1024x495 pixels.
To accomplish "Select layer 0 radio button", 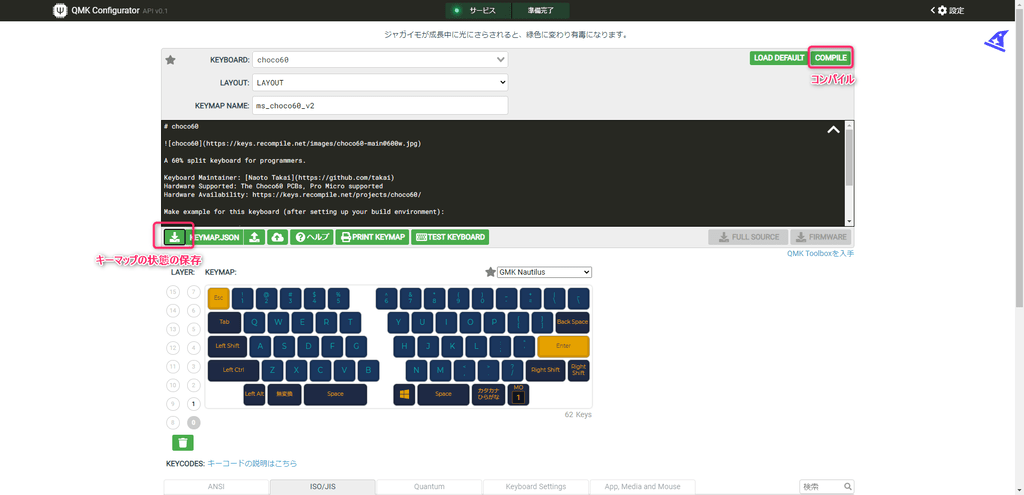I will pos(194,423).
